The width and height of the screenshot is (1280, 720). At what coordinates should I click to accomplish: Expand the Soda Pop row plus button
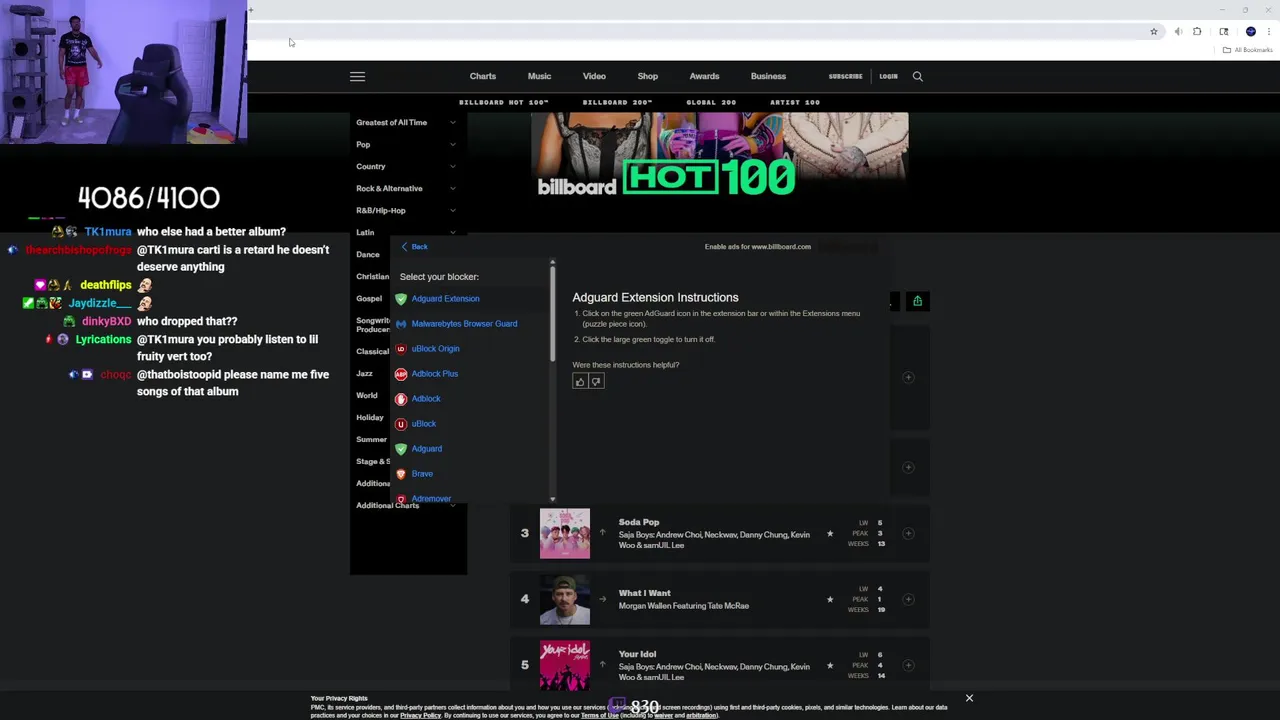click(x=908, y=533)
